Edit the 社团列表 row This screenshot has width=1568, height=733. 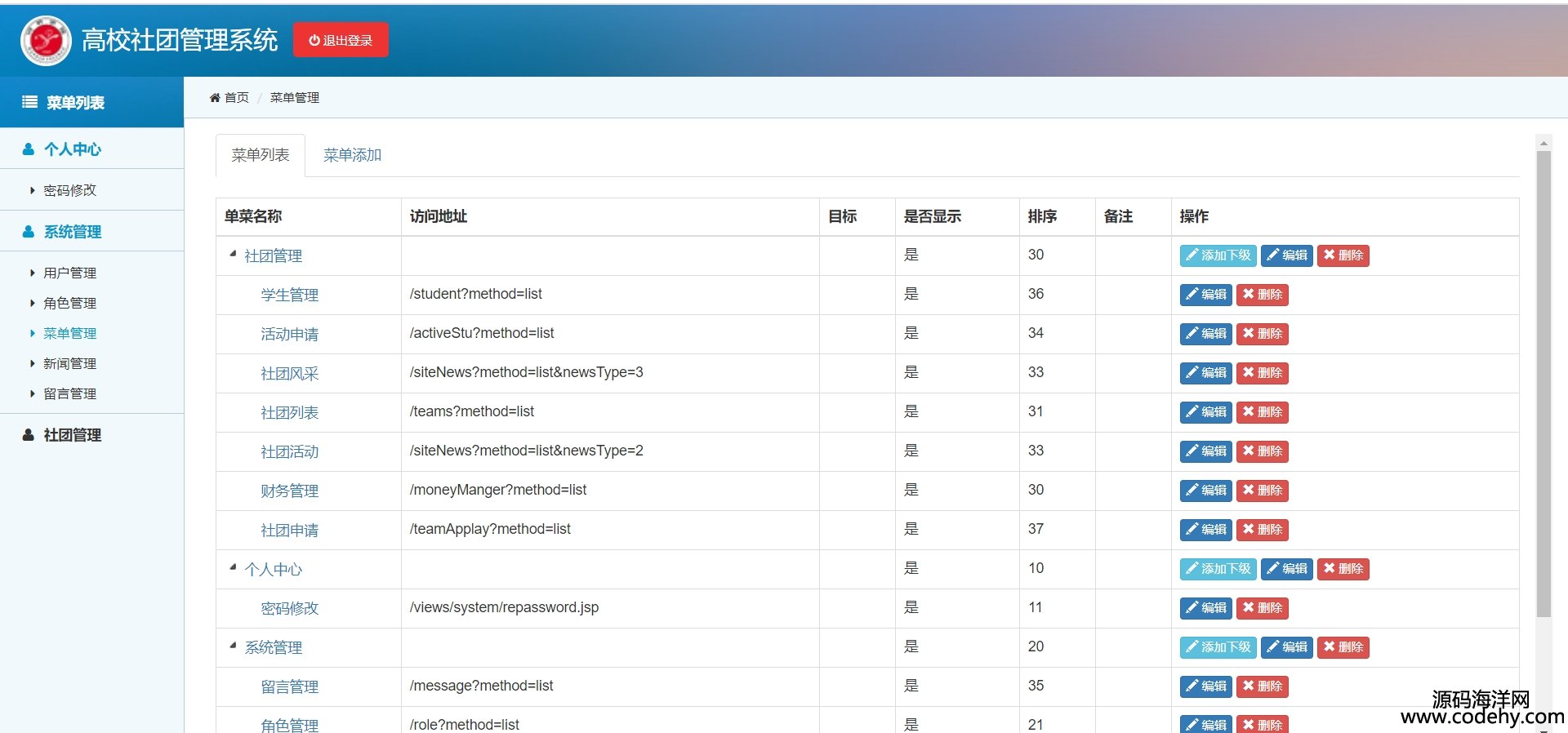coord(1205,412)
